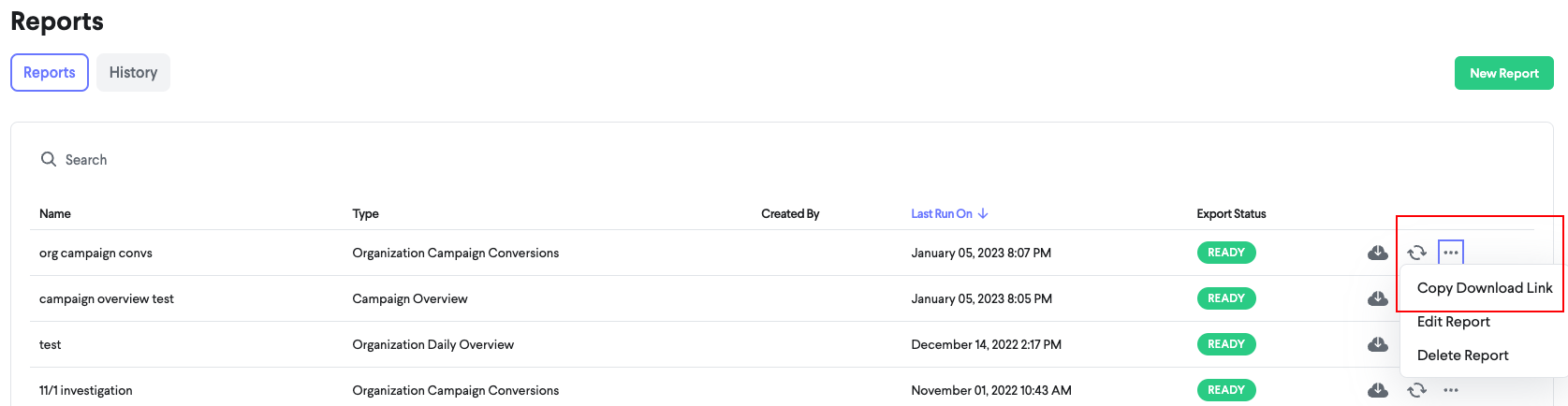Open more options for 11/1 investigation

pyautogui.click(x=1450, y=390)
